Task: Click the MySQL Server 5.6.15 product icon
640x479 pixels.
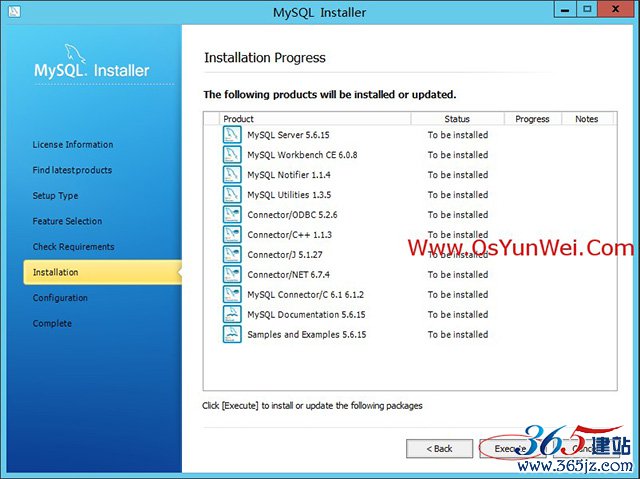Action: coord(232,135)
